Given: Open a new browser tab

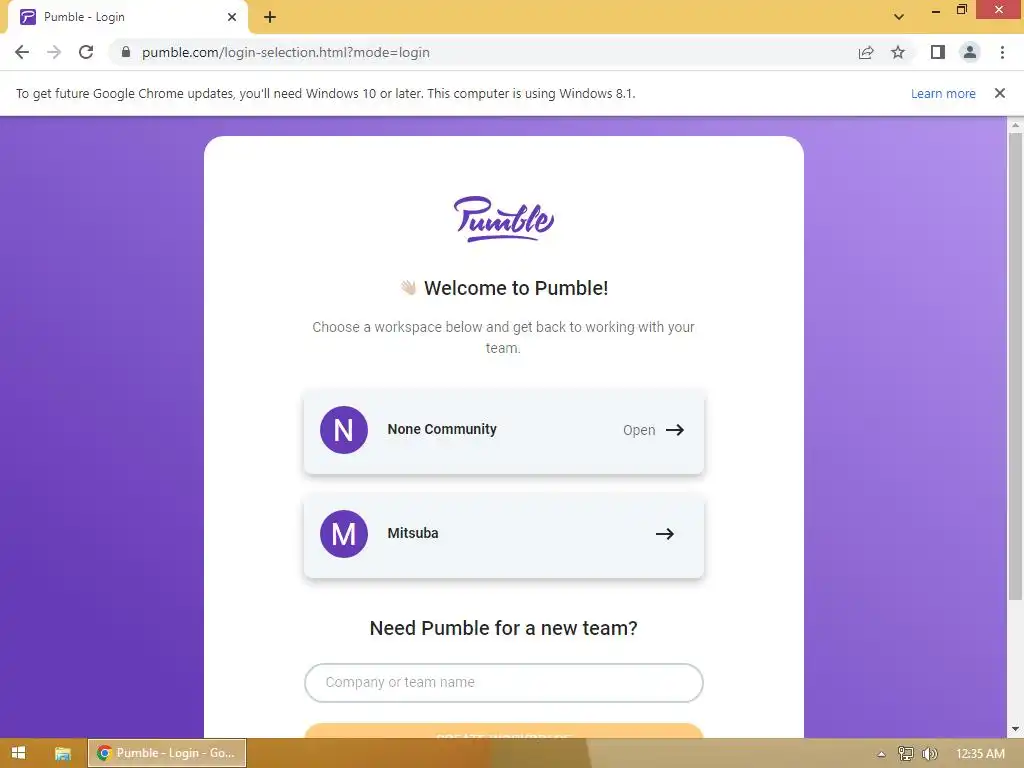Looking at the screenshot, I should (x=270, y=17).
